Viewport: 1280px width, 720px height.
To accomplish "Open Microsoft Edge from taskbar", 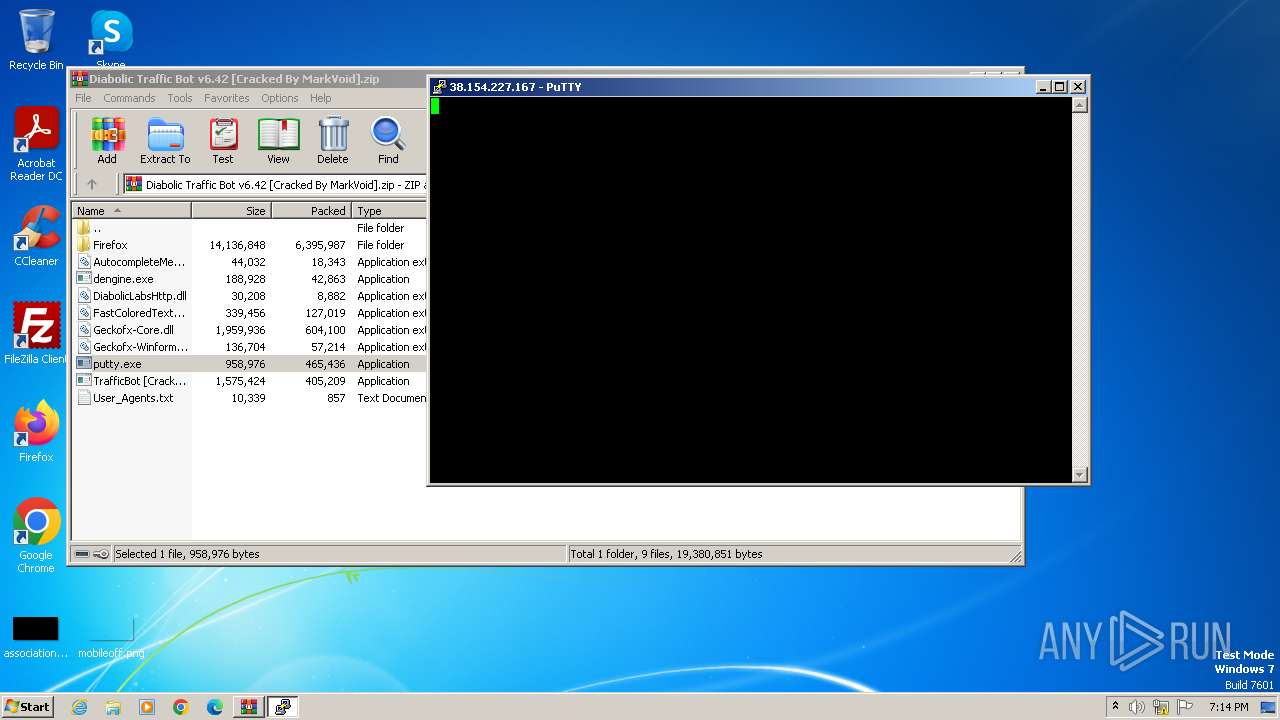I will pos(215,707).
